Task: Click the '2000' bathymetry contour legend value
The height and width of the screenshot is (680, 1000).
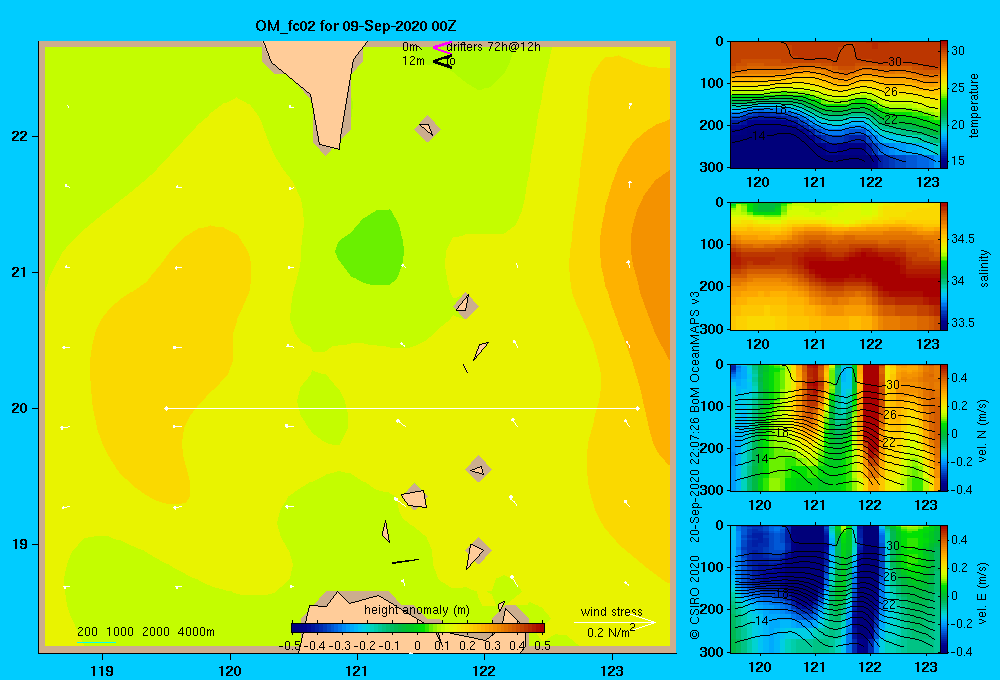Action: [x=156, y=632]
